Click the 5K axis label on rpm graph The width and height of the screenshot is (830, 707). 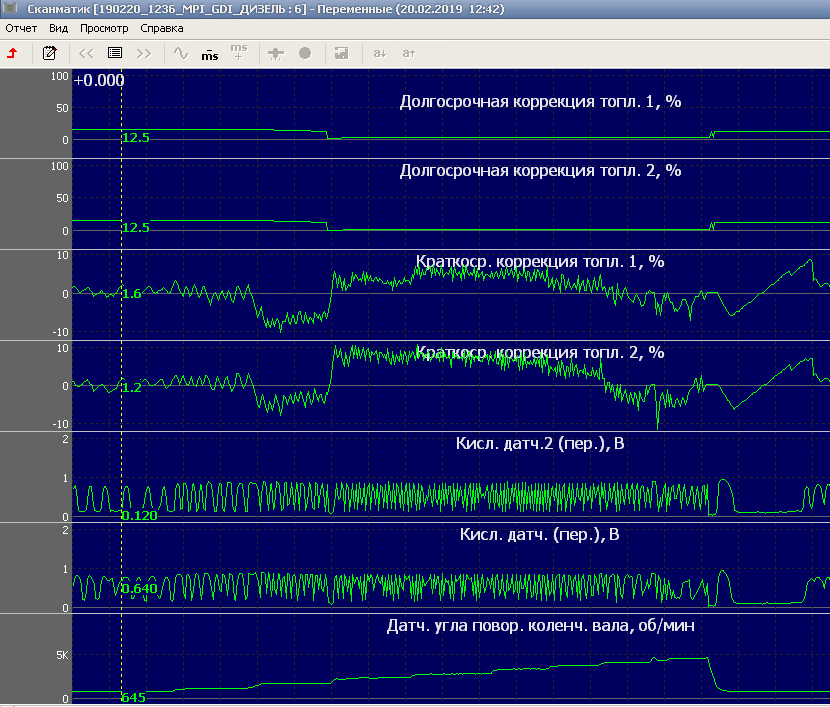click(62, 655)
